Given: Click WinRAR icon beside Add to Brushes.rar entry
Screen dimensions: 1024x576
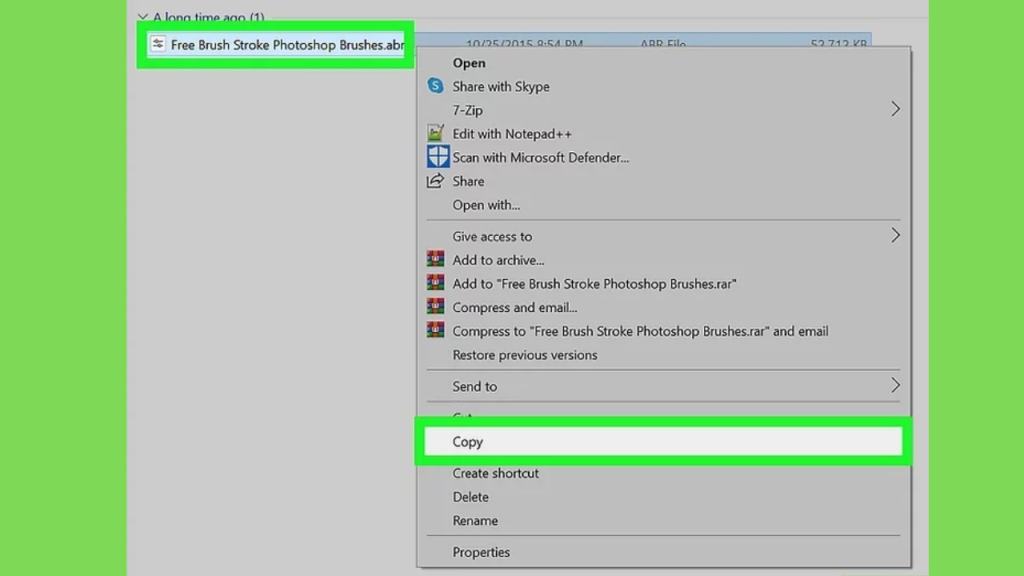Looking at the screenshot, I should click(x=435, y=283).
